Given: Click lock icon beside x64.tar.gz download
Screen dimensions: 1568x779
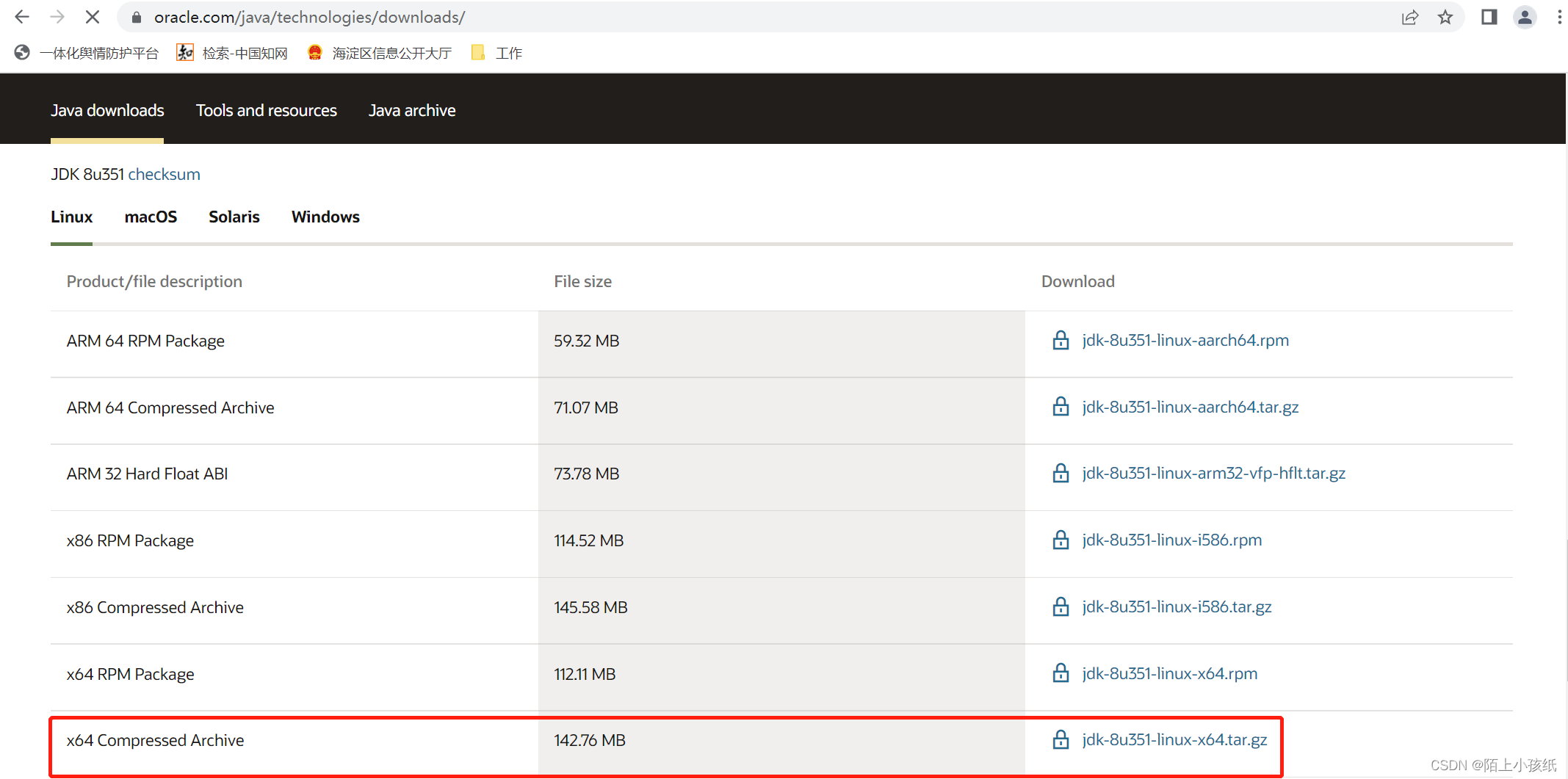Looking at the screenshot, I should tap(1061, 739).
